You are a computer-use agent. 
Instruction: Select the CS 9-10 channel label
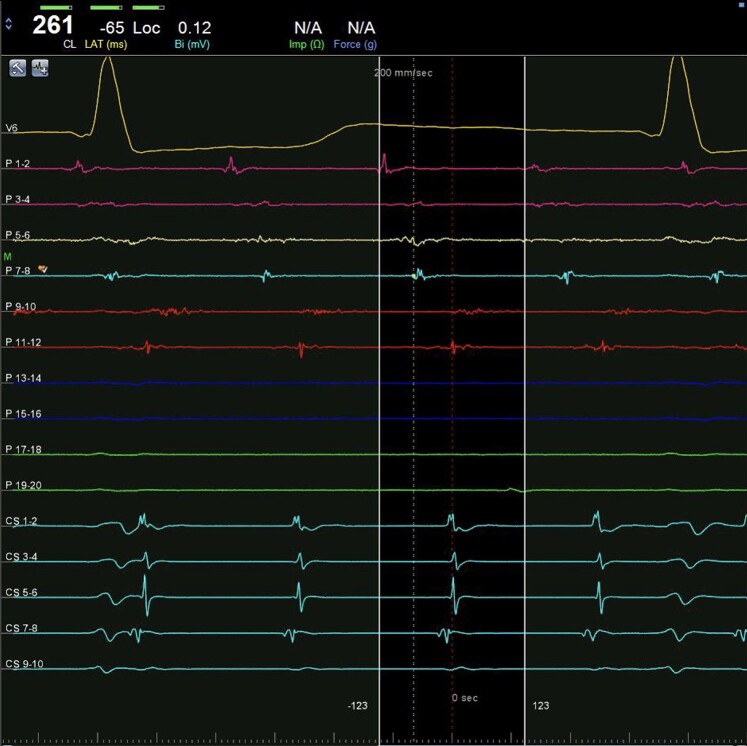click(x=24, y=664)
